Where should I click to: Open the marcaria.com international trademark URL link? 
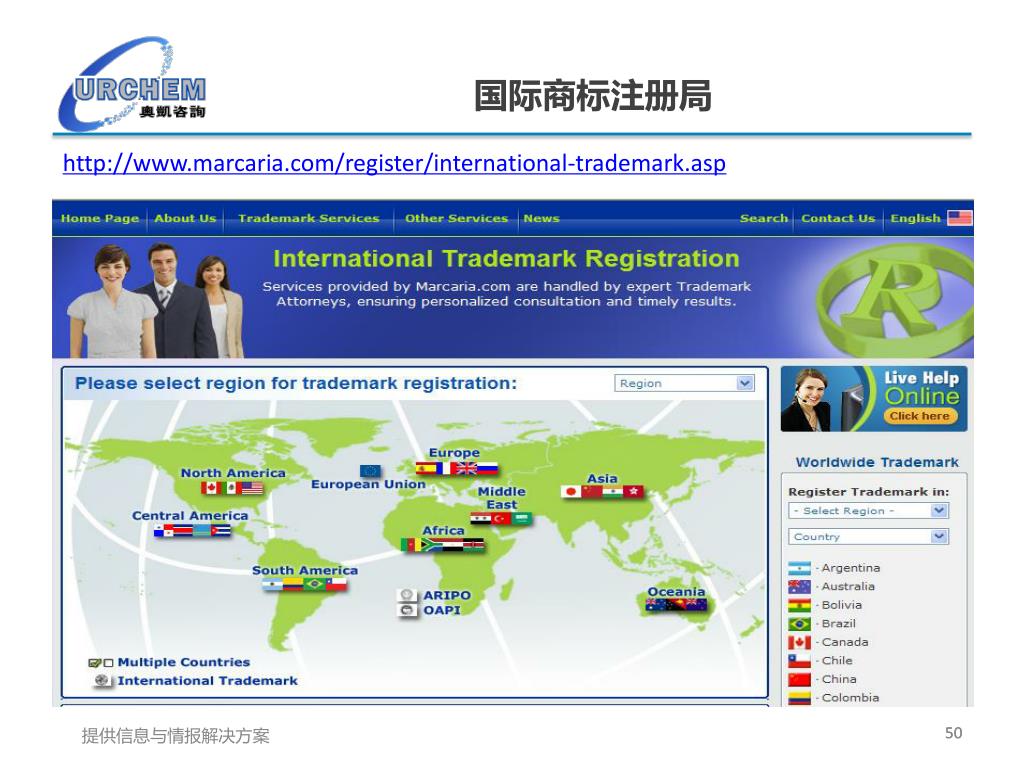(394, 163)
